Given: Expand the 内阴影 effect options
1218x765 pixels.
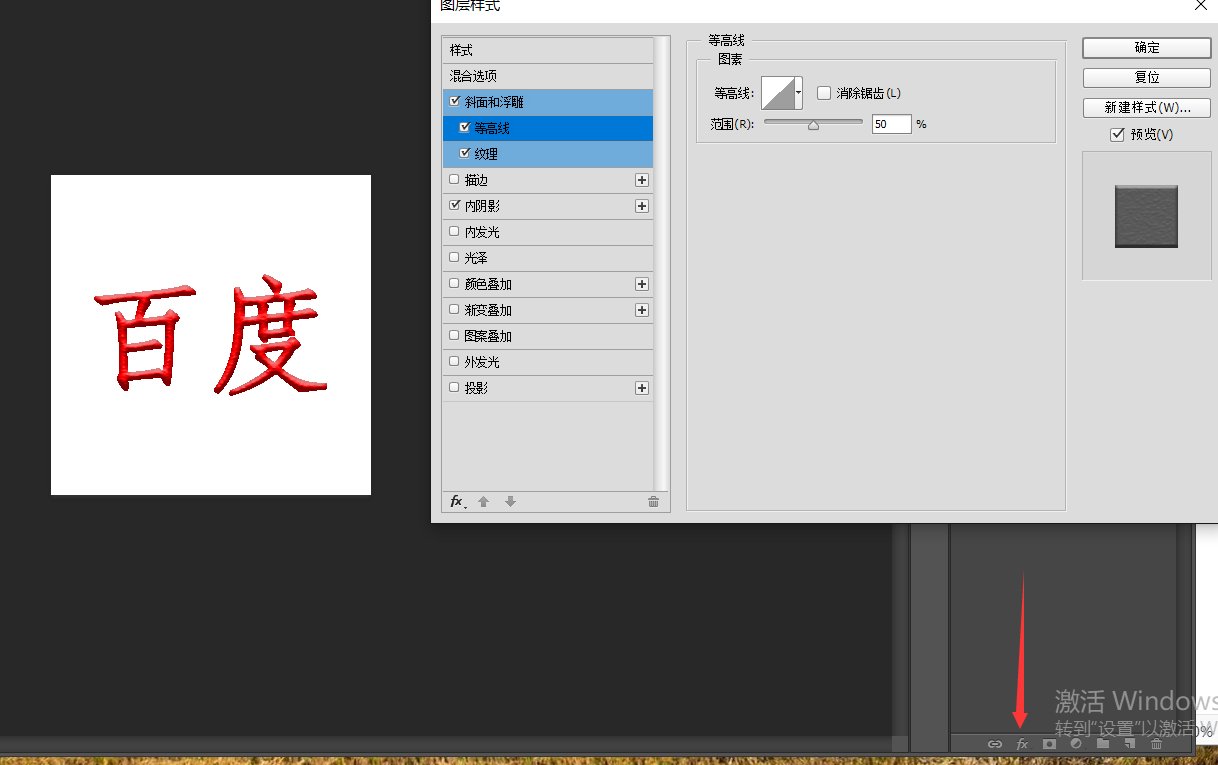Looking at the screenshot, I should (x=641, y=206).
